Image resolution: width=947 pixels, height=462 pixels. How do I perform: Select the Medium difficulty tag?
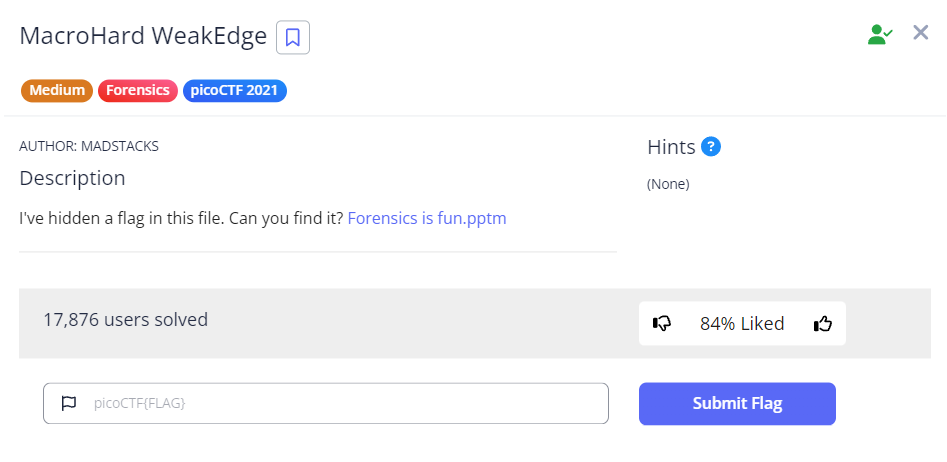(57, 91)
